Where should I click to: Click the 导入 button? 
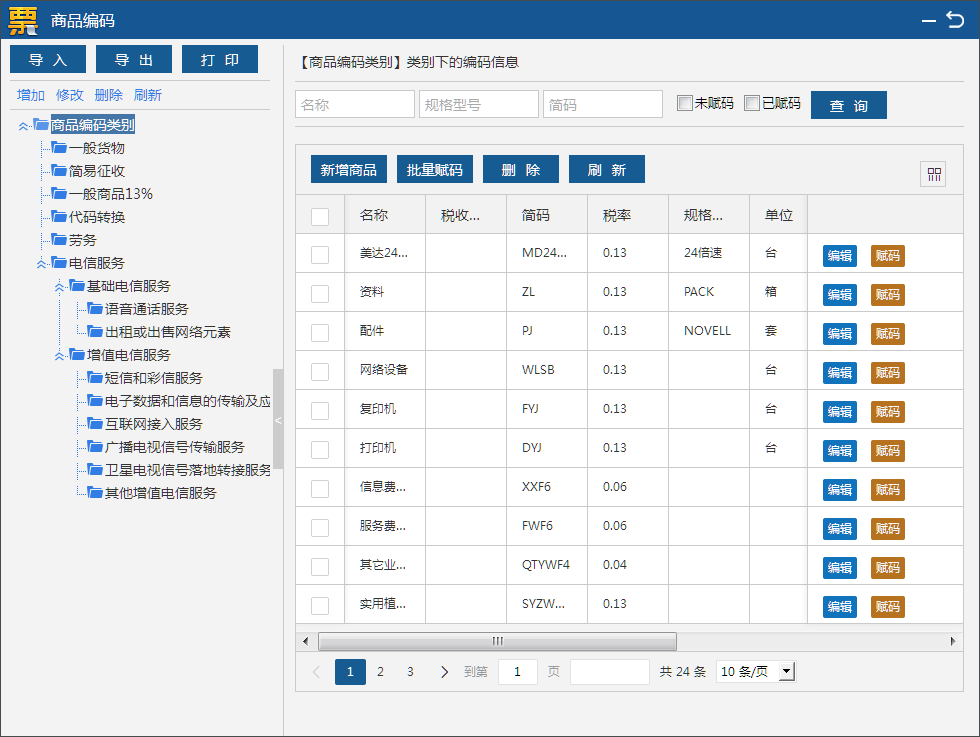pyautogui.click(x=48, y=59)
